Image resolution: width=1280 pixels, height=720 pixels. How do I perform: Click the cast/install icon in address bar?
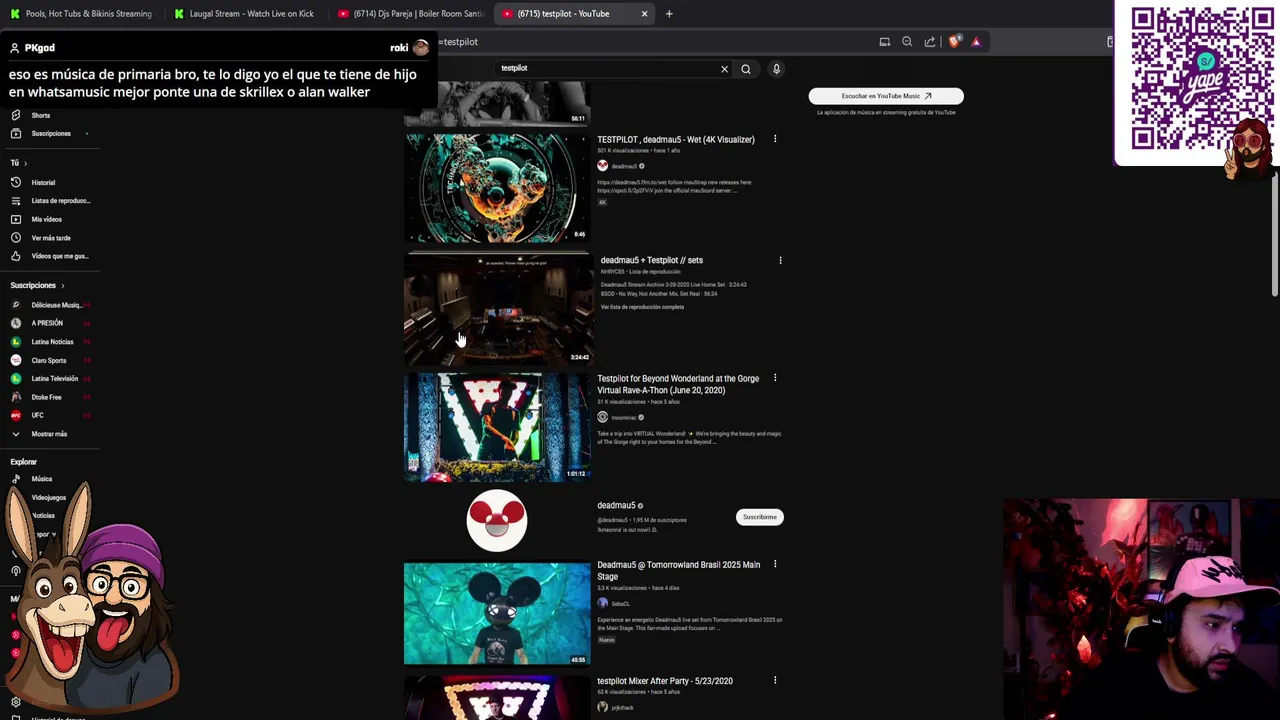click(x=884, y=42)
